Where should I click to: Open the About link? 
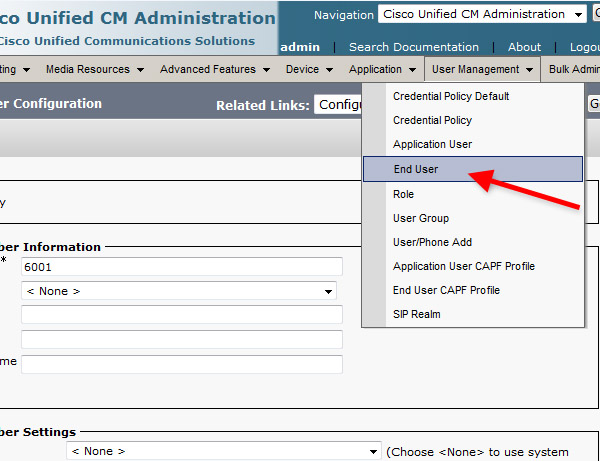click(x=524, y=47)
